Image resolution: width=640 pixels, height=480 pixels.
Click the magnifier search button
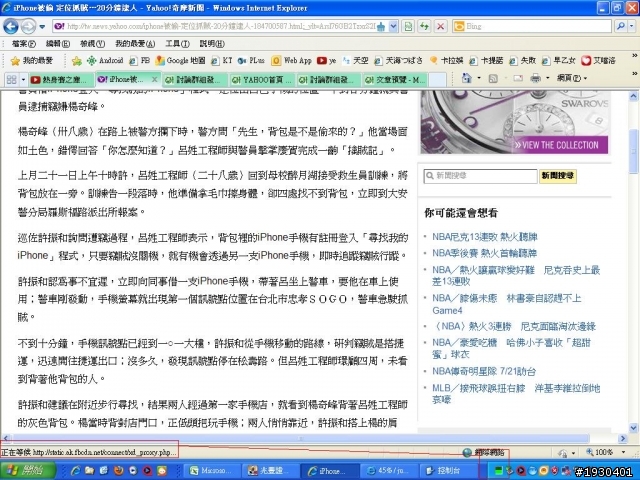coord(620,27)
